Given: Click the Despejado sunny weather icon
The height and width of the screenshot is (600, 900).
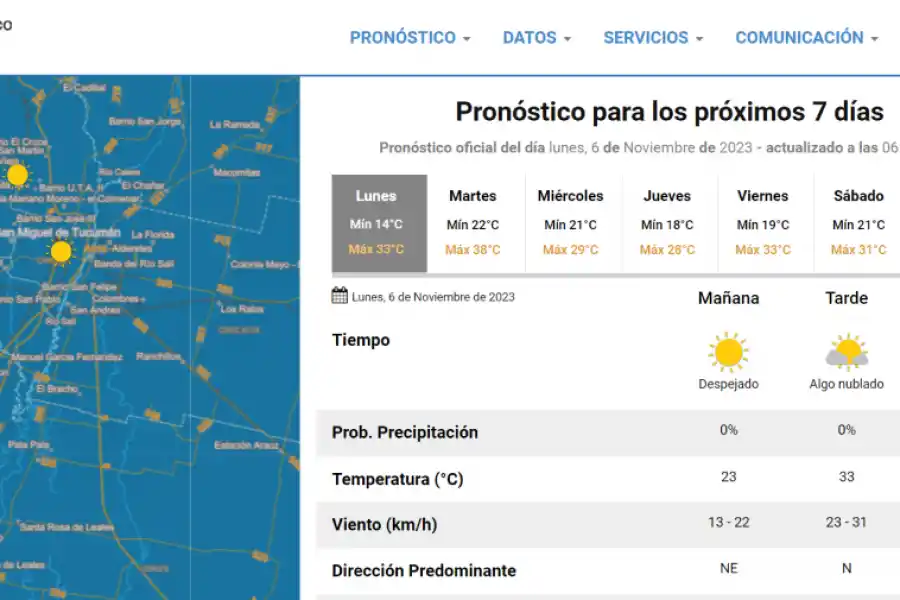Looking at the screenshot, I should tap(729, 352).
